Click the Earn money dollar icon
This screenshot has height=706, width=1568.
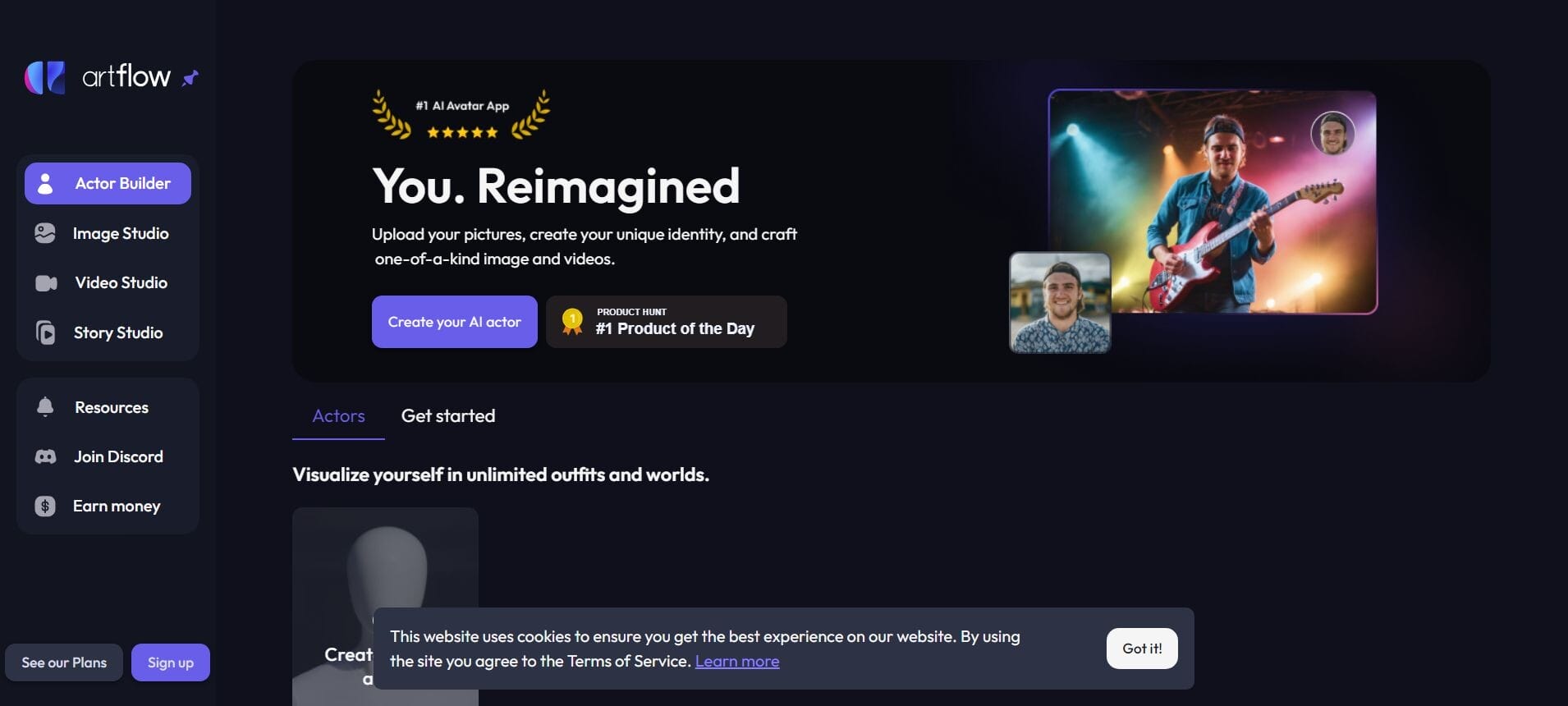[x=45, y=507]
